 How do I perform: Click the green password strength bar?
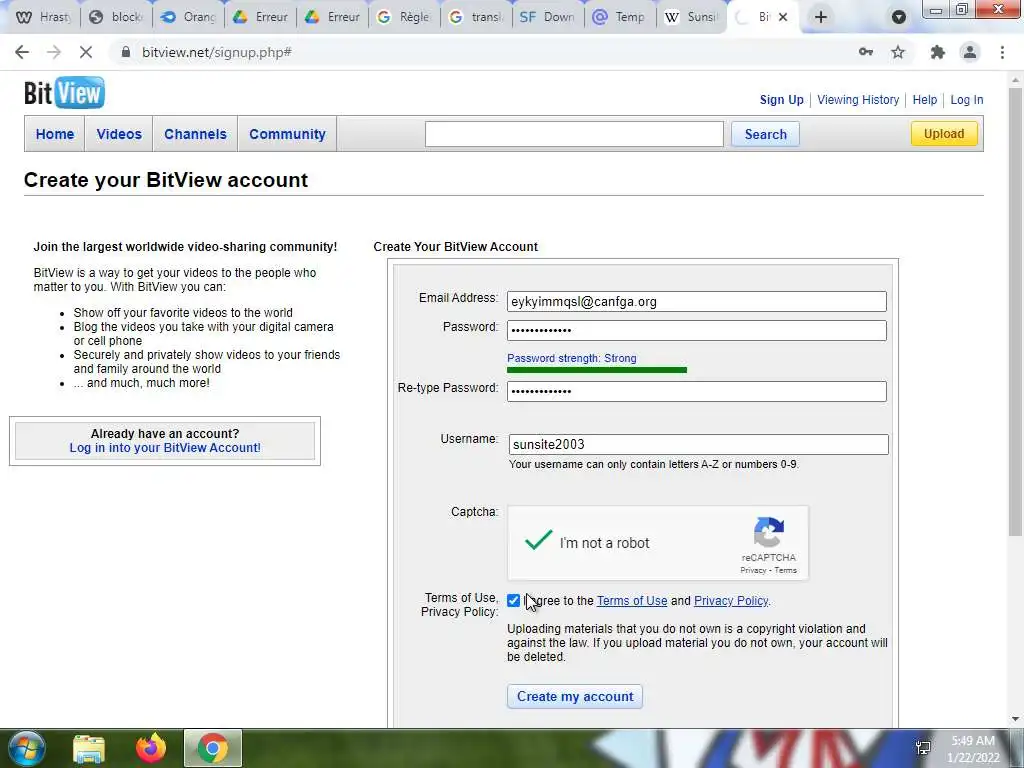click(597, 370)
